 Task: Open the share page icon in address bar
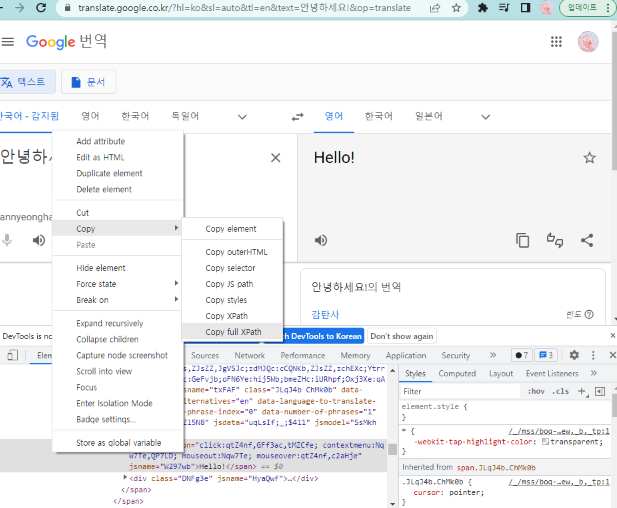pyautogui.click(x=435, y=8)
